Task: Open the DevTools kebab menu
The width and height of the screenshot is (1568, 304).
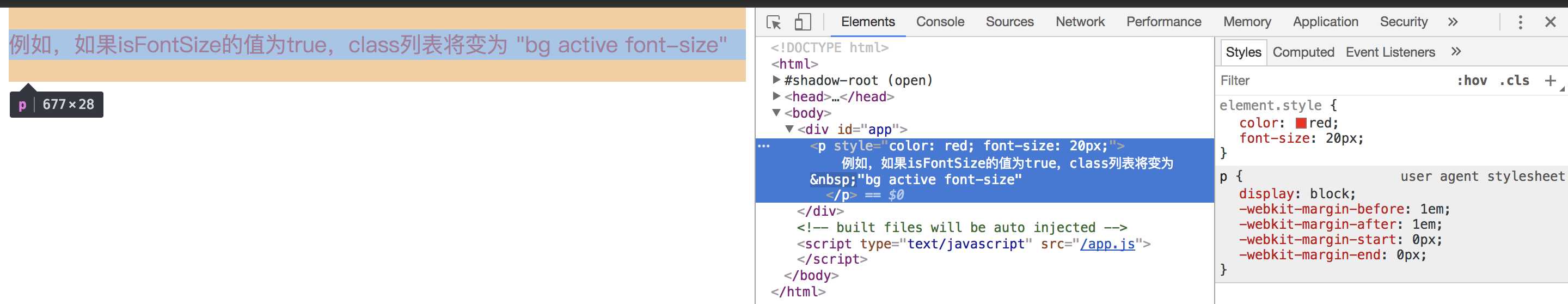Action: click(x=1520, y=22)
